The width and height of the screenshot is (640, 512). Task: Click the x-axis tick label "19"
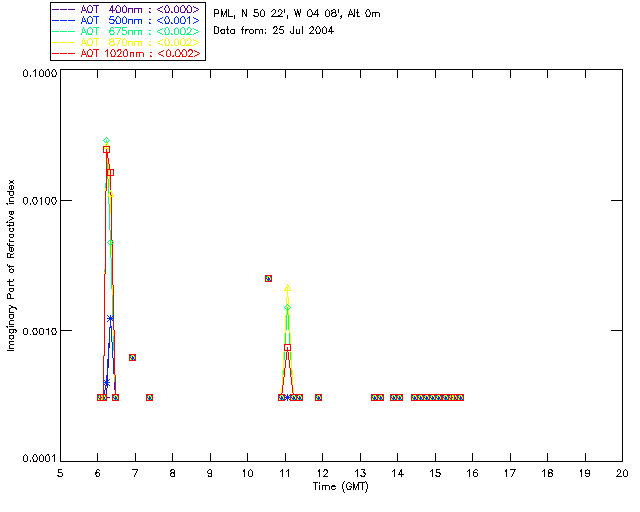pyautogui.click(x=585, y=473)
